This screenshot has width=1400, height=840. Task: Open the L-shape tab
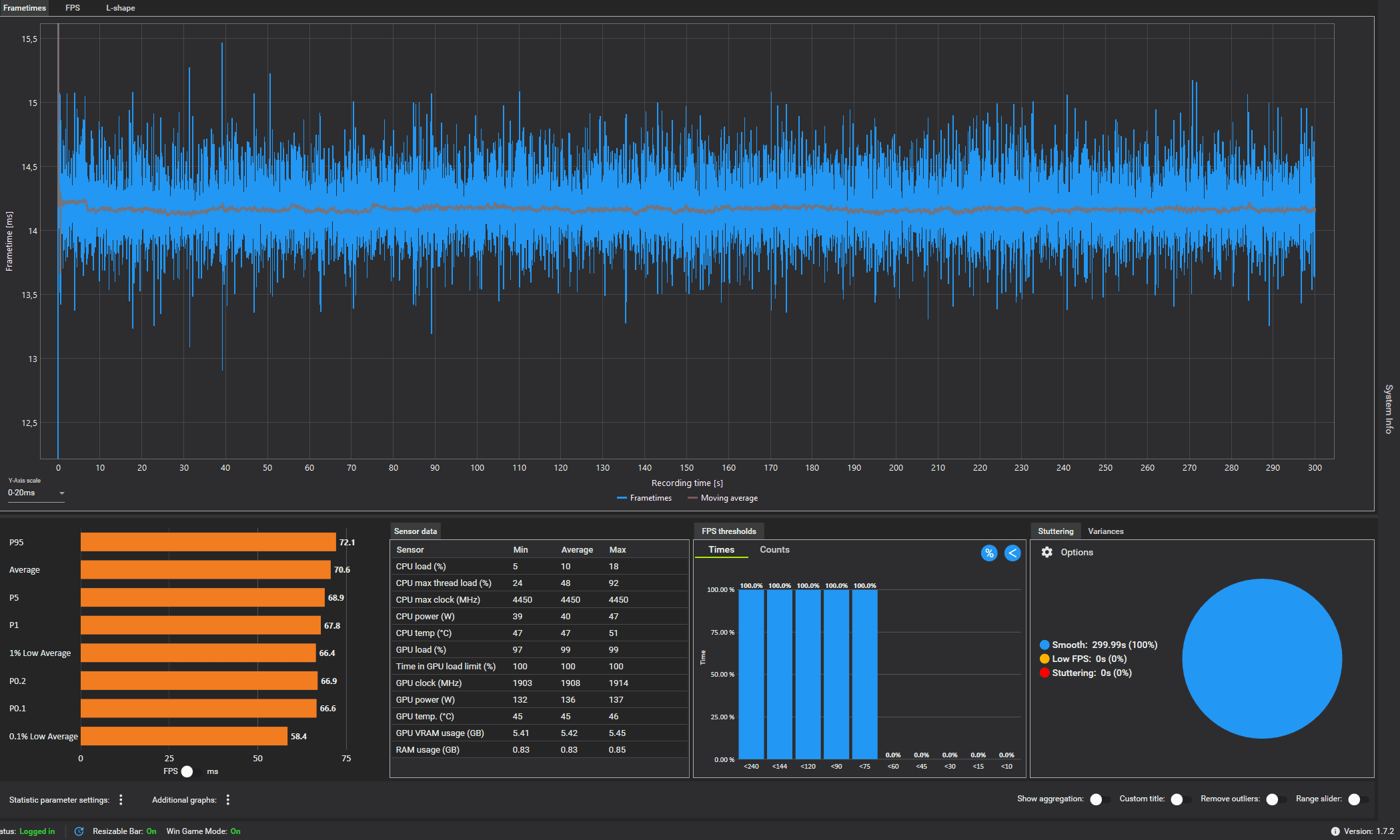pos(121,8)
